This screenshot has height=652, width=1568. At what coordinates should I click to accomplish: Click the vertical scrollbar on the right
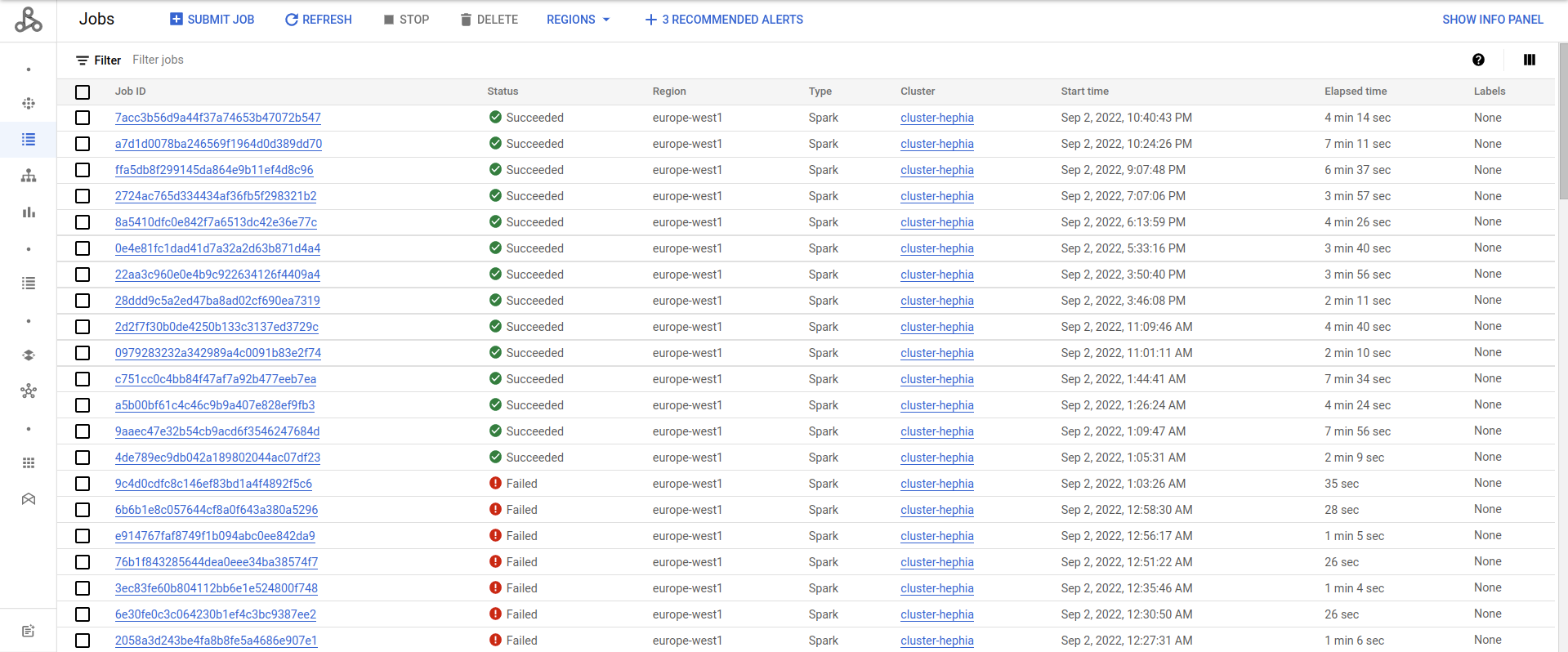tap(1562, 123)
